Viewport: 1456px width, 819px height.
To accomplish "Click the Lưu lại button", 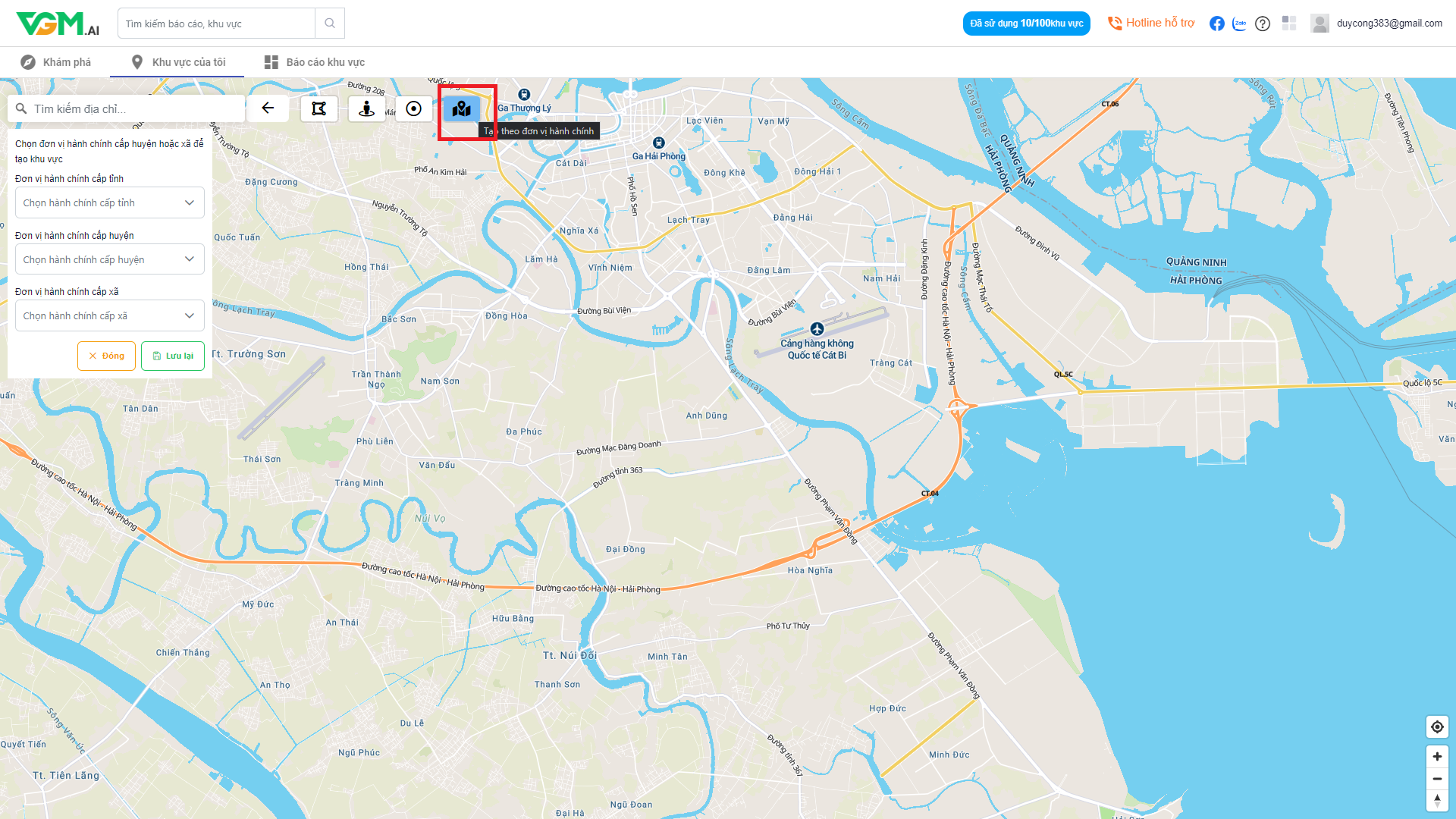I will point(173,356).
